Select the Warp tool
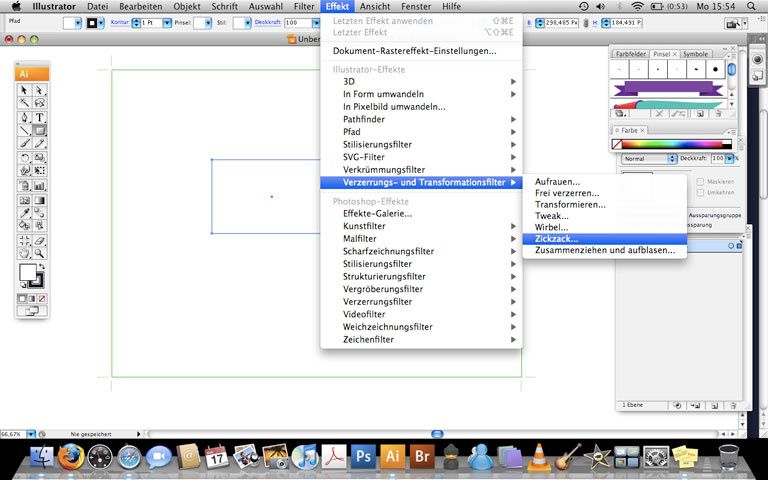 [24, 170]
